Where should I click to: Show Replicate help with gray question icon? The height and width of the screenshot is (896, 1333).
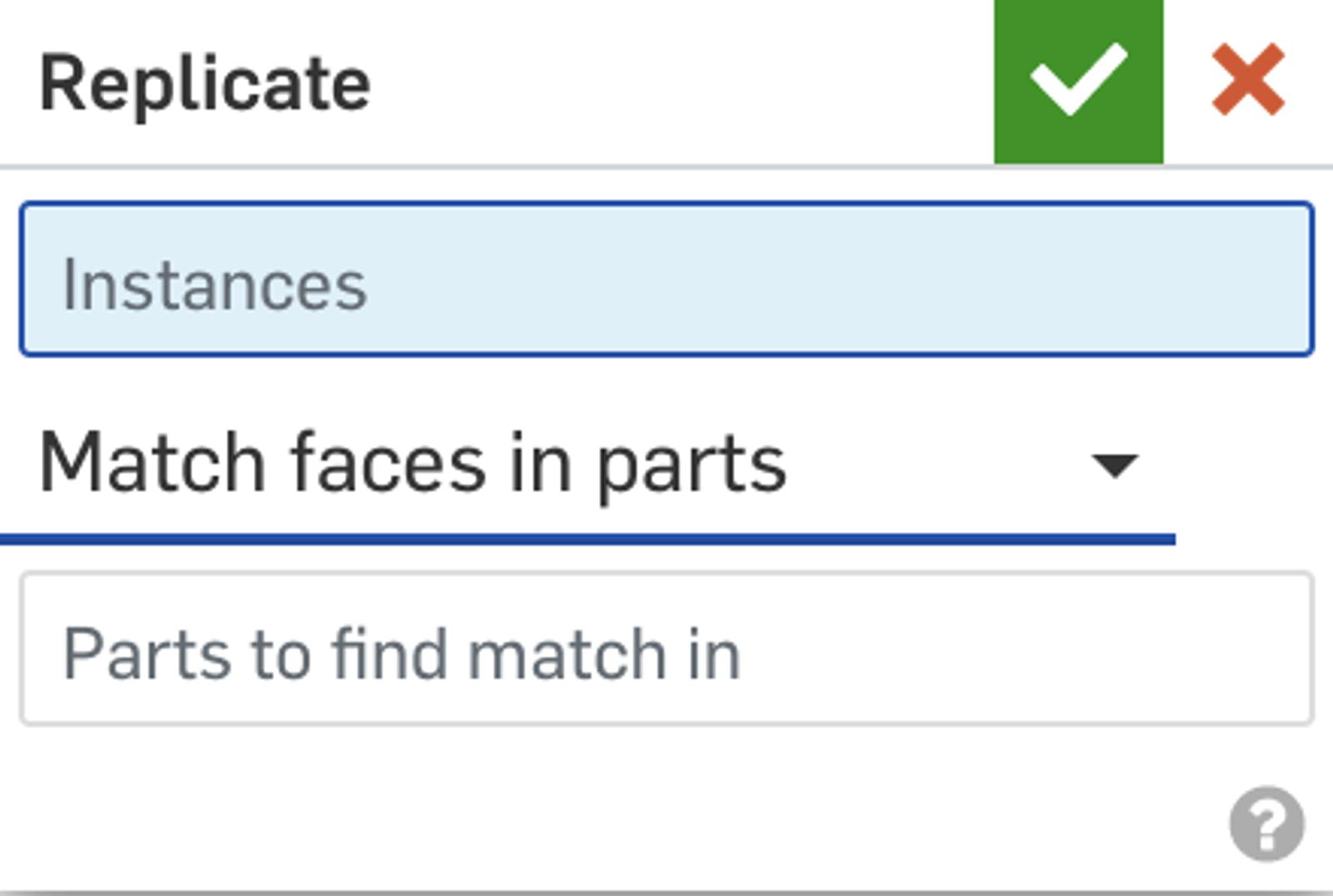coord(1266,824)
